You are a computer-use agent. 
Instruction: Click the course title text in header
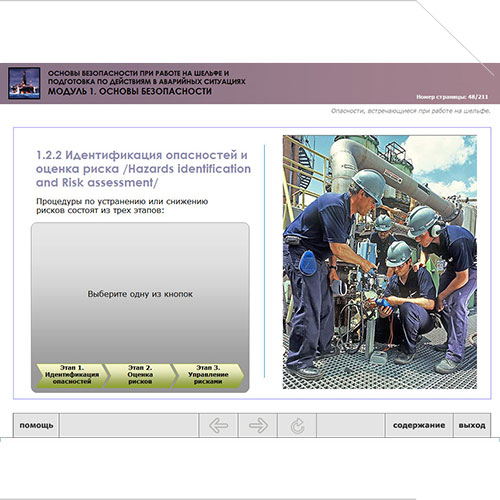(147, 77)
